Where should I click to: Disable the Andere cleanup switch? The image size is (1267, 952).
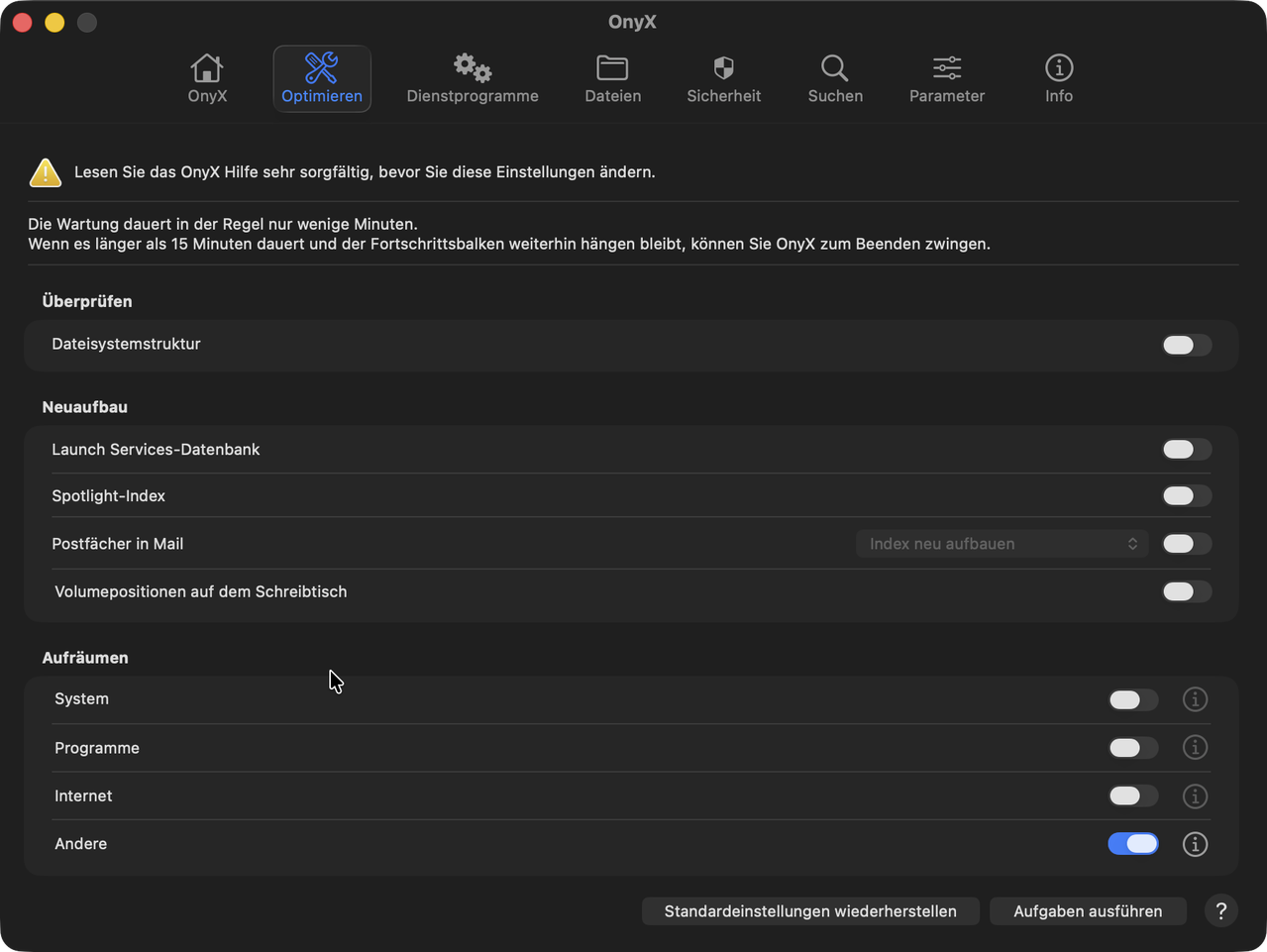[1133, 844]
